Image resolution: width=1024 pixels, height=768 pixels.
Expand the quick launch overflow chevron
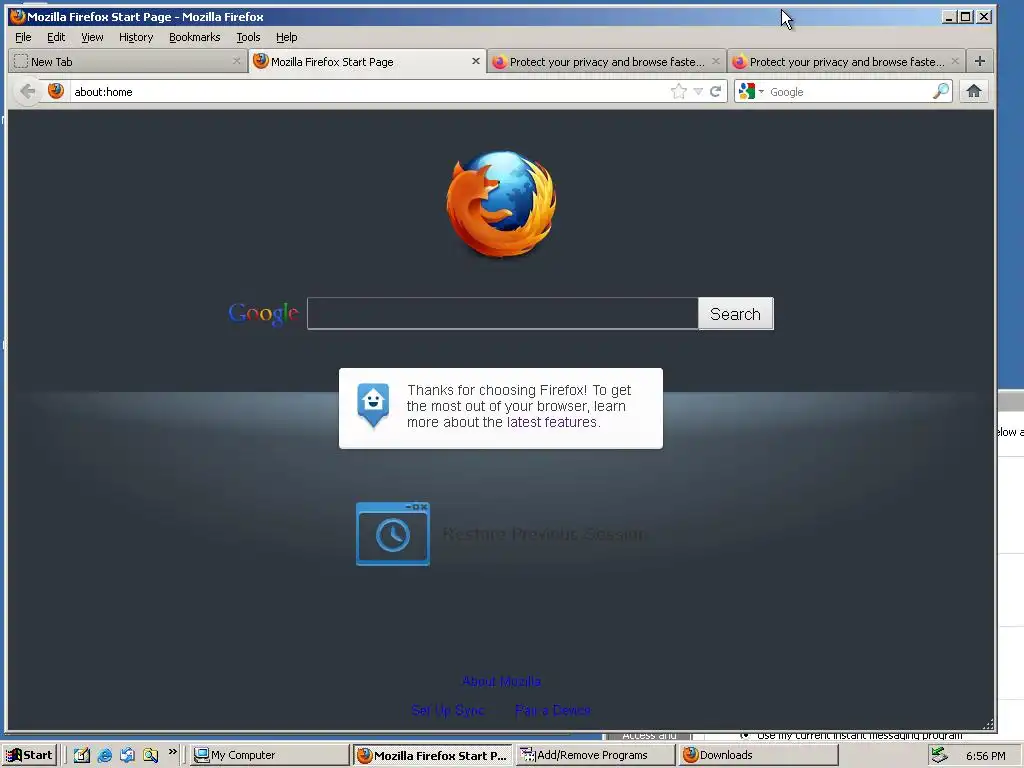[x=172, y=752]
